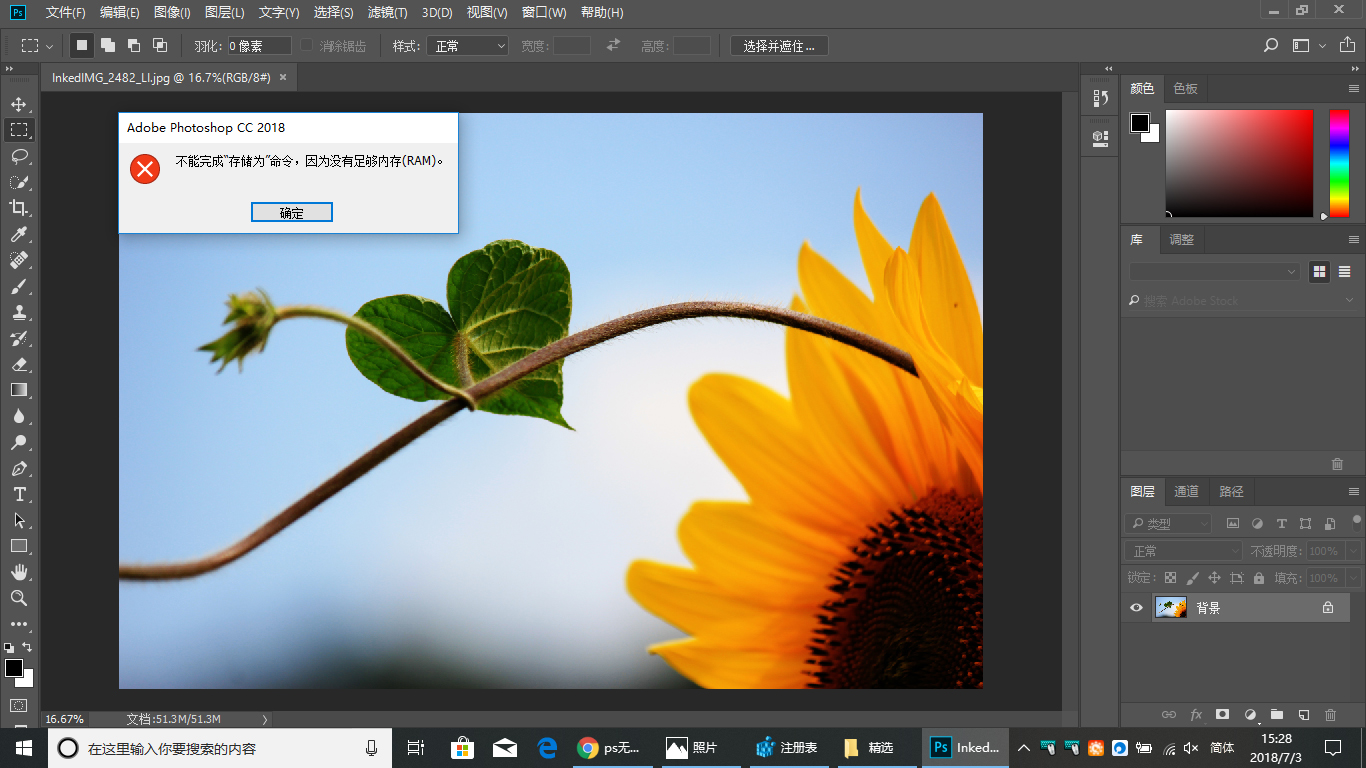
Task: Pick a color in the color field
Action: [1239, 163]
